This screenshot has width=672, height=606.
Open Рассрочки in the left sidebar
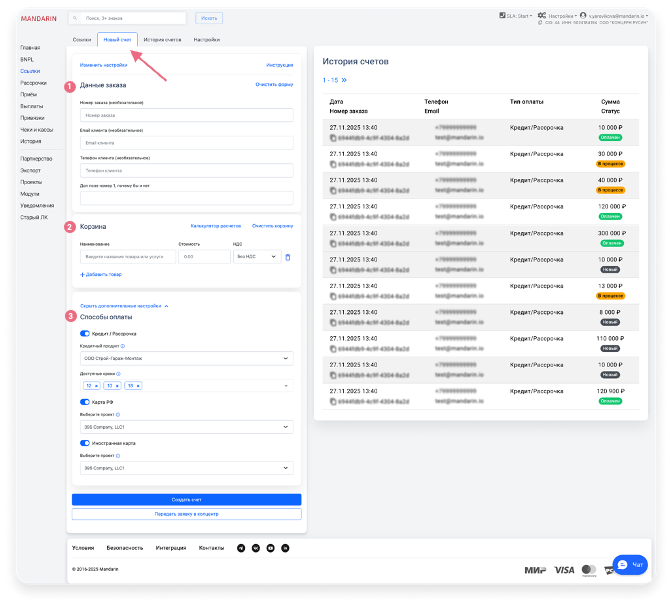(x=33, y=83)
